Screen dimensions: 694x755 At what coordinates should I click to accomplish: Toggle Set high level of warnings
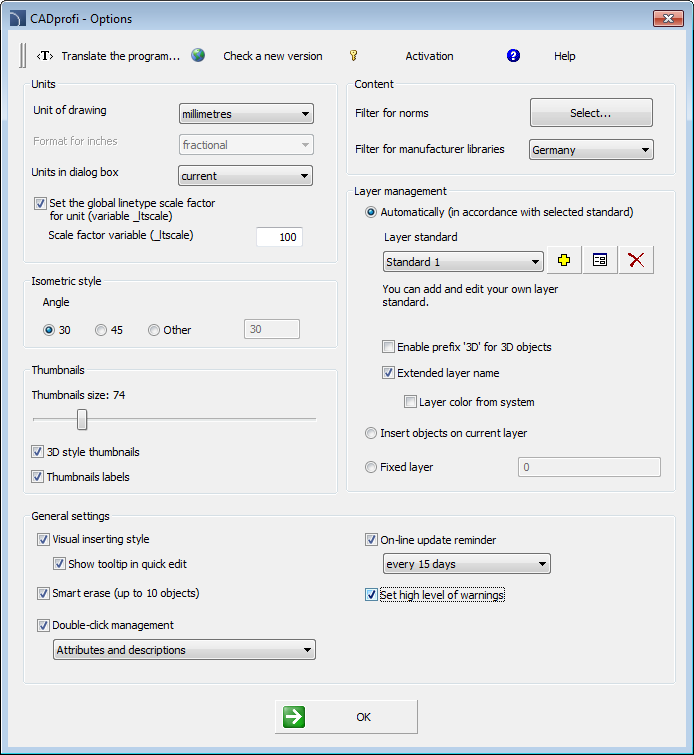point(371,595)
